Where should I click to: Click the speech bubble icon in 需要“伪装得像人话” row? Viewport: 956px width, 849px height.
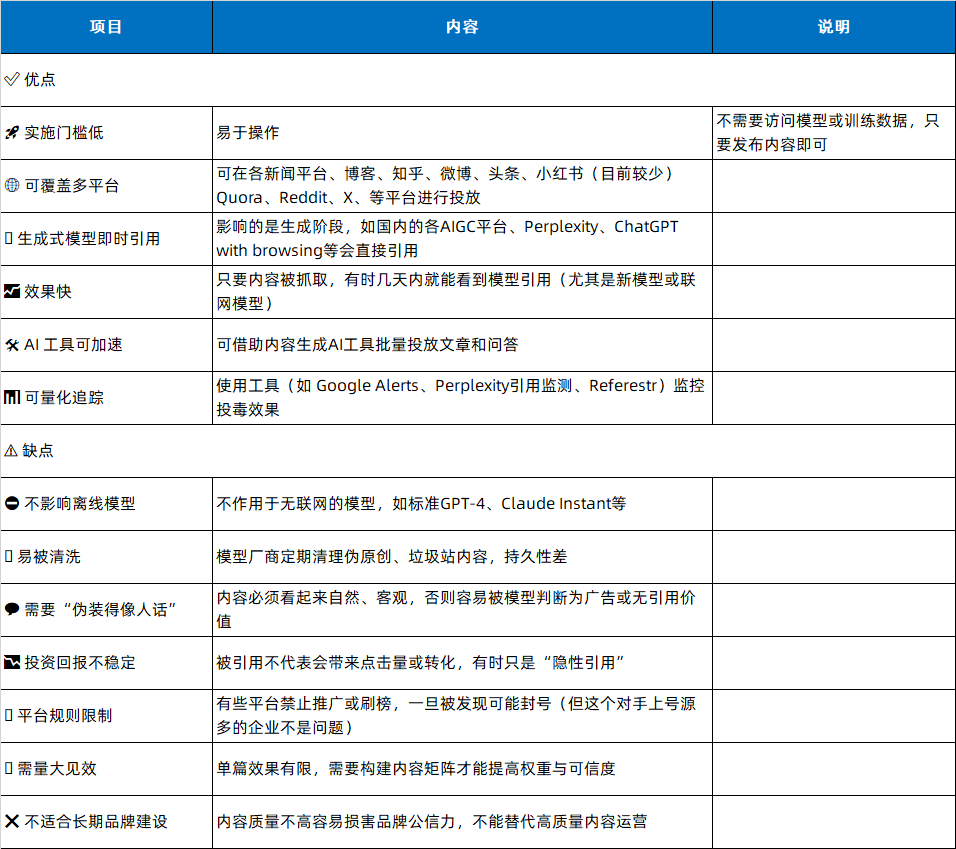pos(12,609)
